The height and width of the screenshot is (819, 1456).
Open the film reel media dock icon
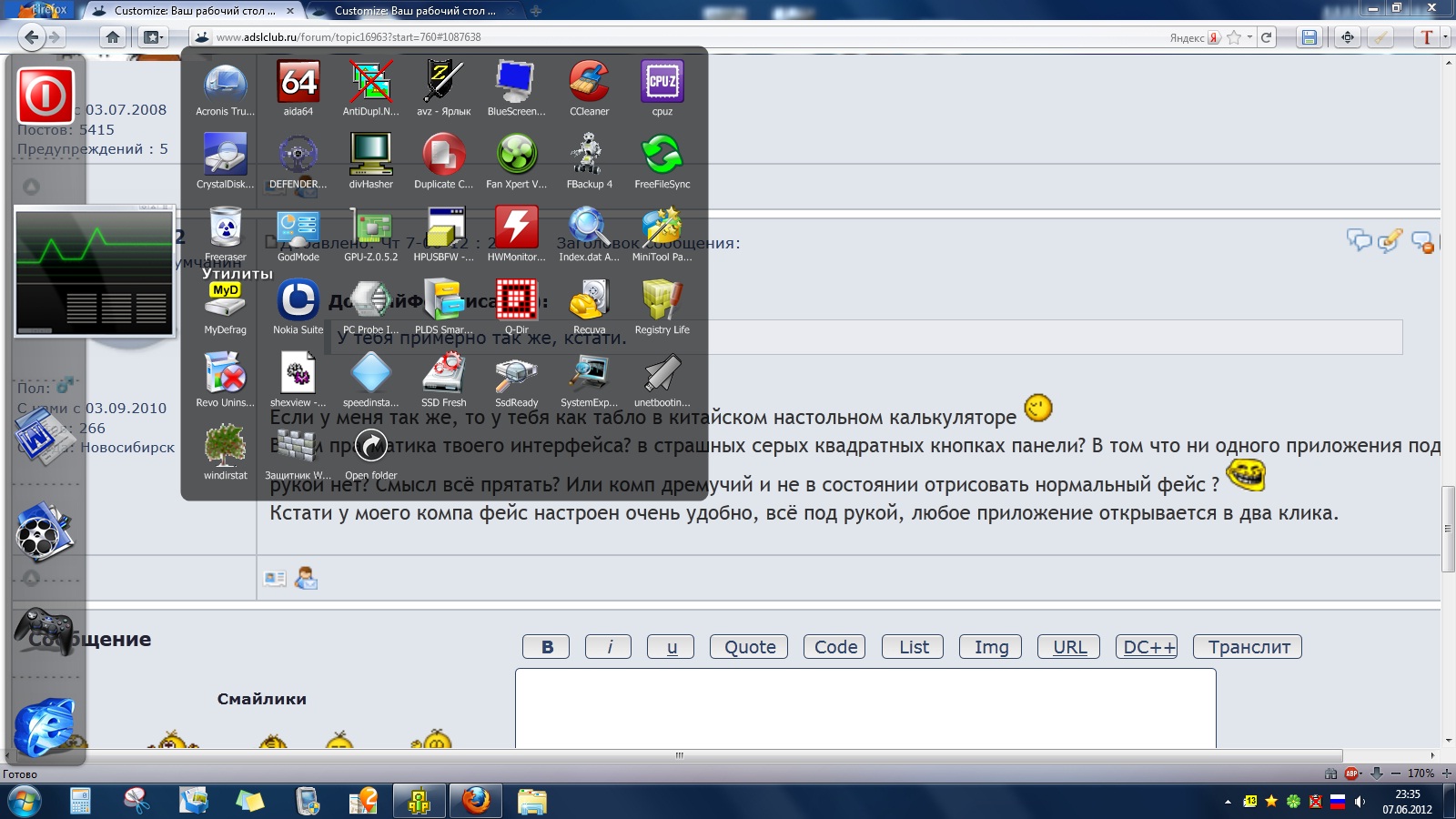click(x=44, y=533)
